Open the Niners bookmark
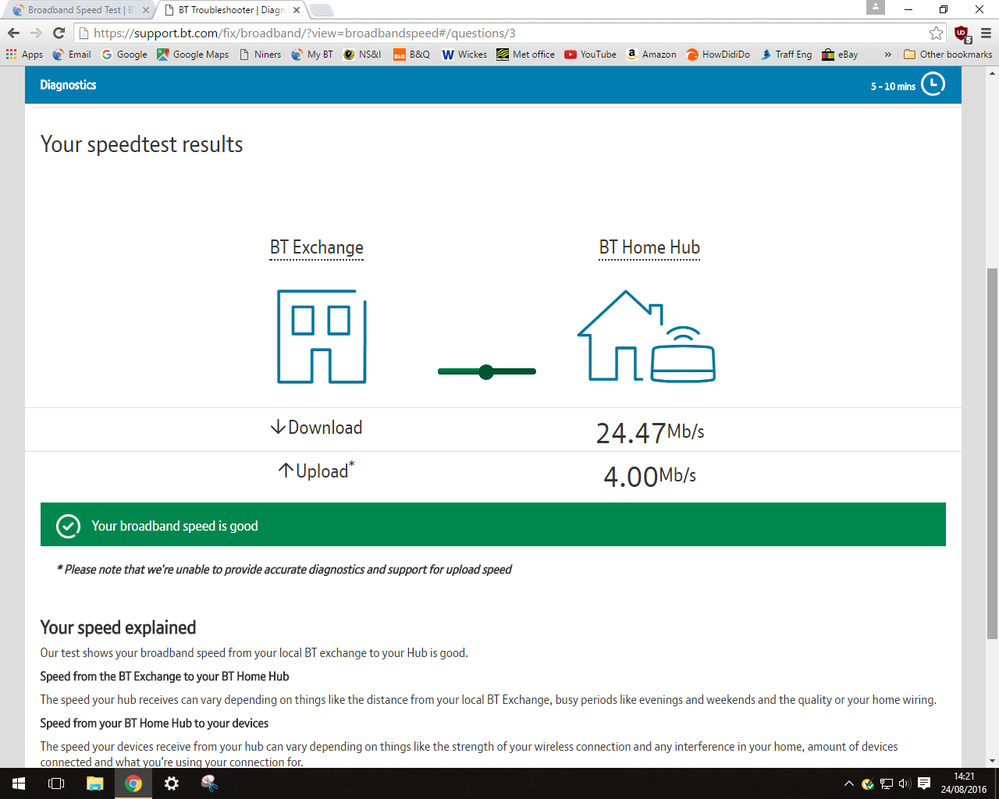Screen dimensions: 999x799 [x=260, y=54]
